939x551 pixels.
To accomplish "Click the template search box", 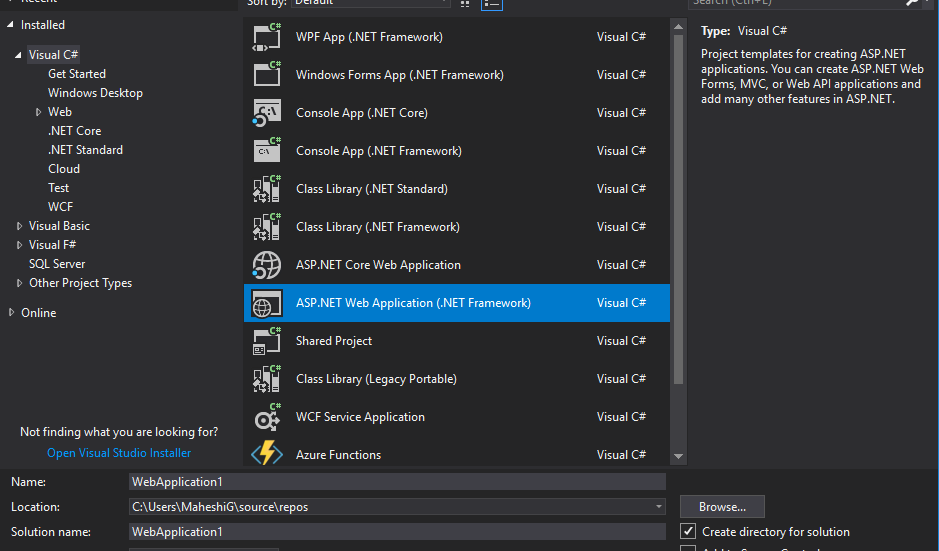I will [796, 3].
